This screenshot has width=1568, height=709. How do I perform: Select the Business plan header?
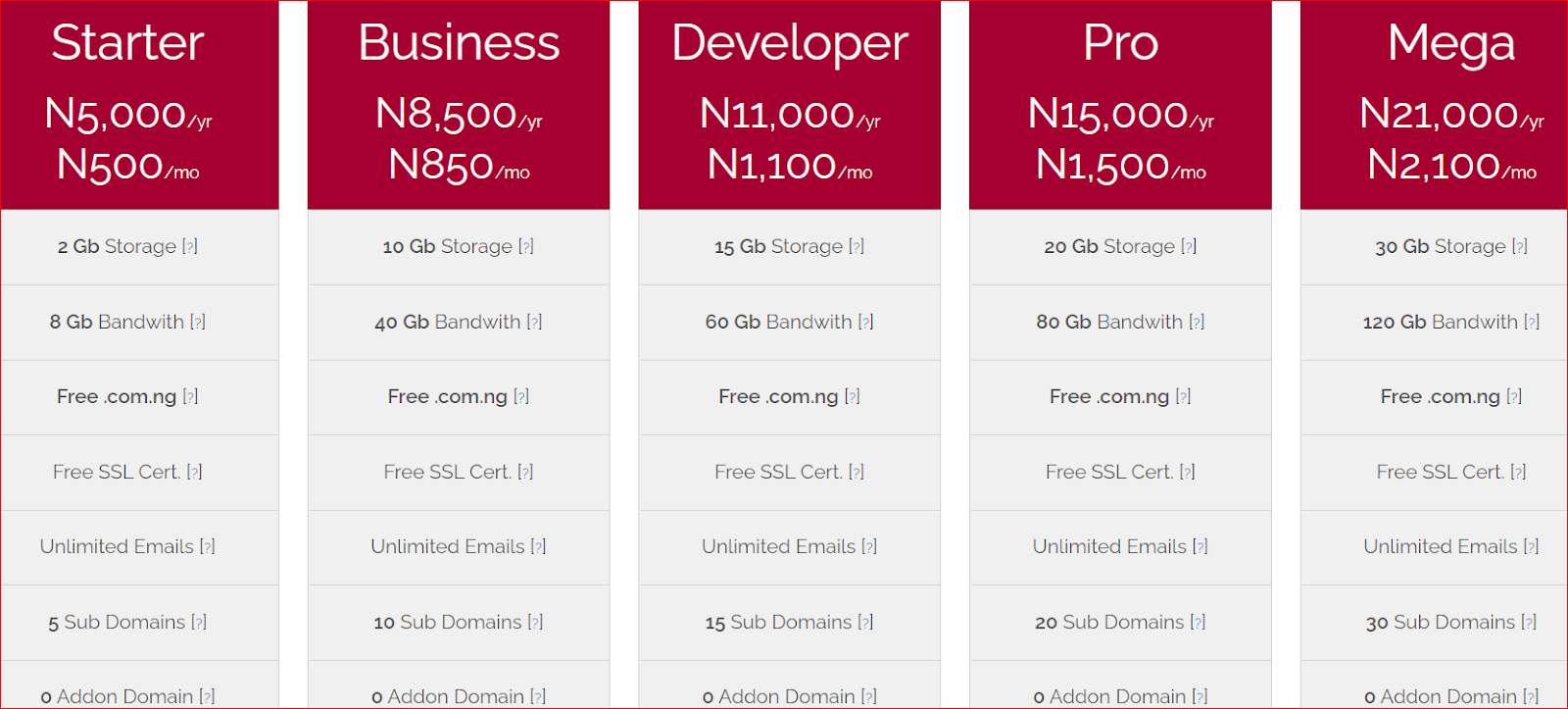(x=459, y=43)
